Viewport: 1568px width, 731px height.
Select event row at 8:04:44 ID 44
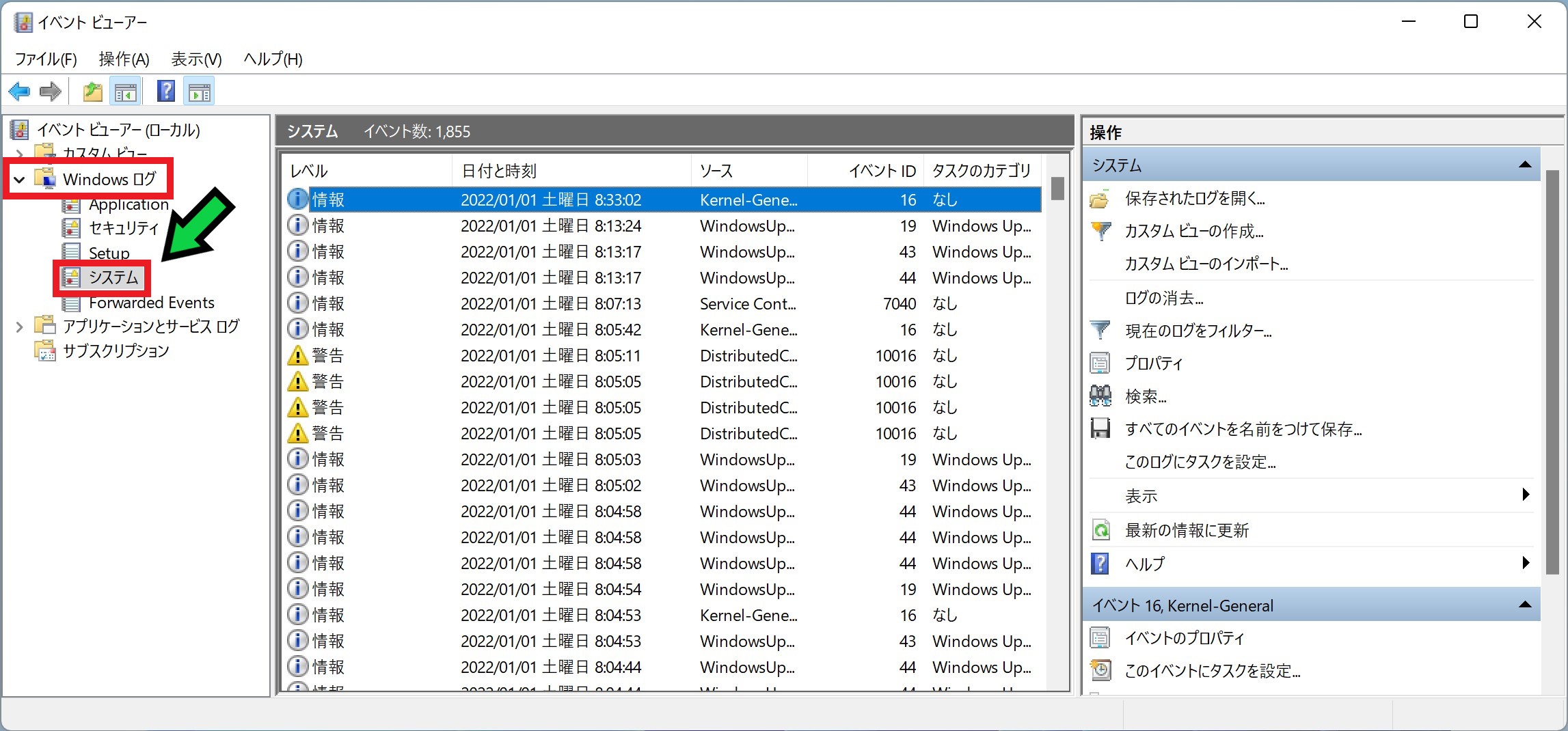coord(663,667)
